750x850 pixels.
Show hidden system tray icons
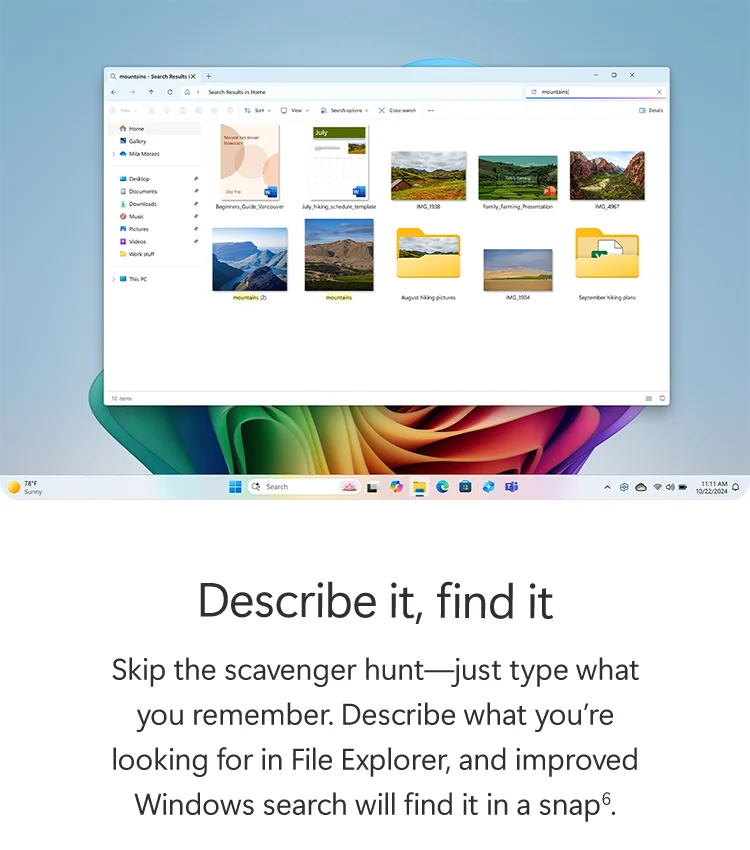click(x=607, y=487)
